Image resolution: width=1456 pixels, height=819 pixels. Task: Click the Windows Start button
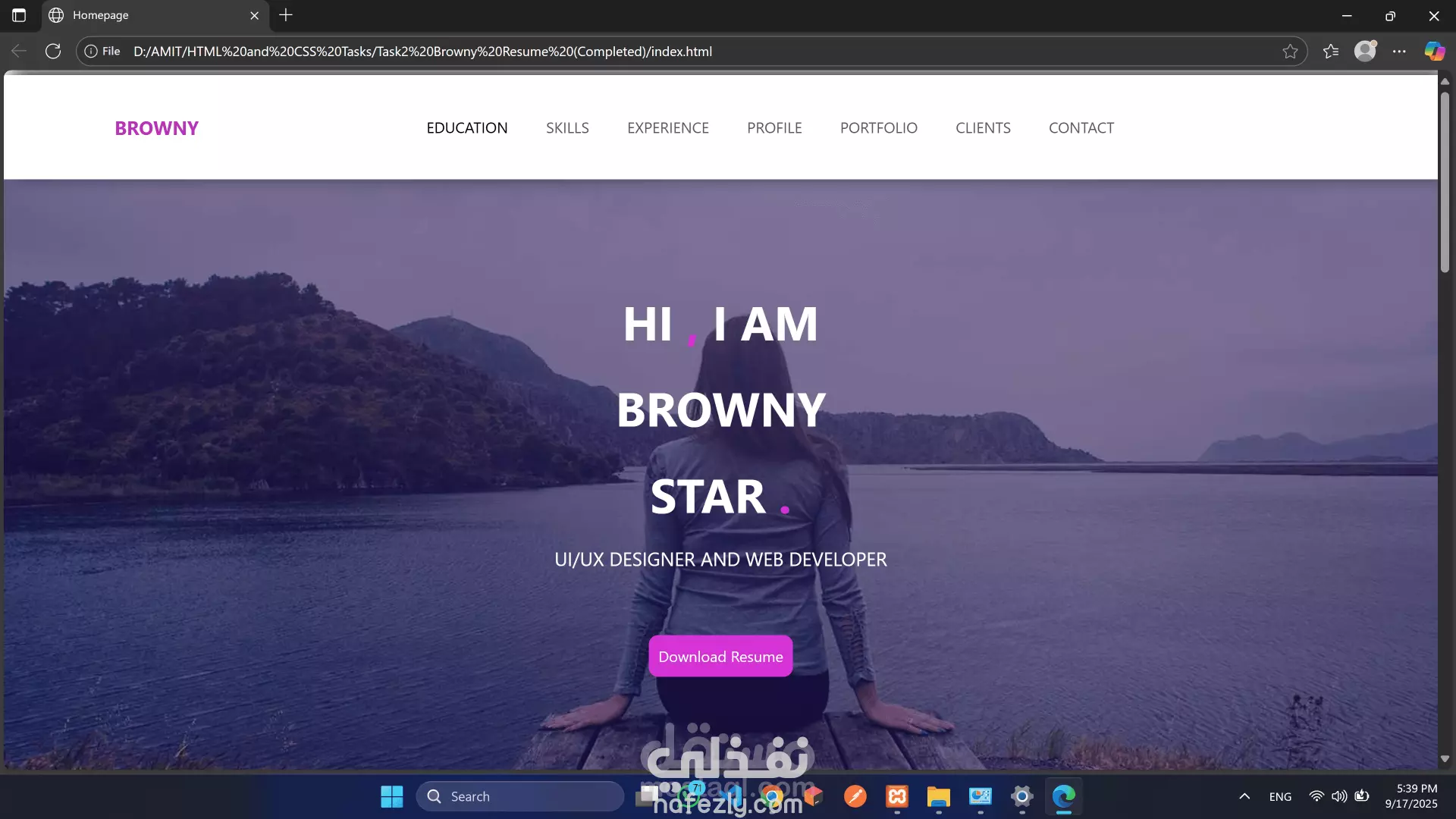(x=392, y=796)
